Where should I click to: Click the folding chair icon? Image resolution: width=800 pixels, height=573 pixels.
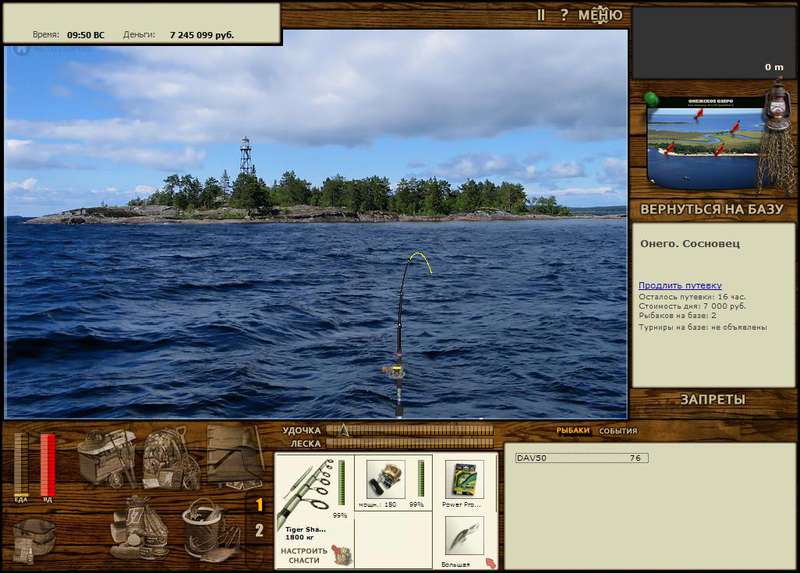pyautogui.click(x=236, y=457)
